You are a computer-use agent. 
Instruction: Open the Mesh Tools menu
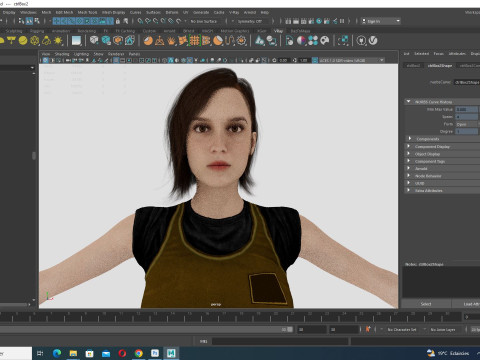click(x=87, y=12)
